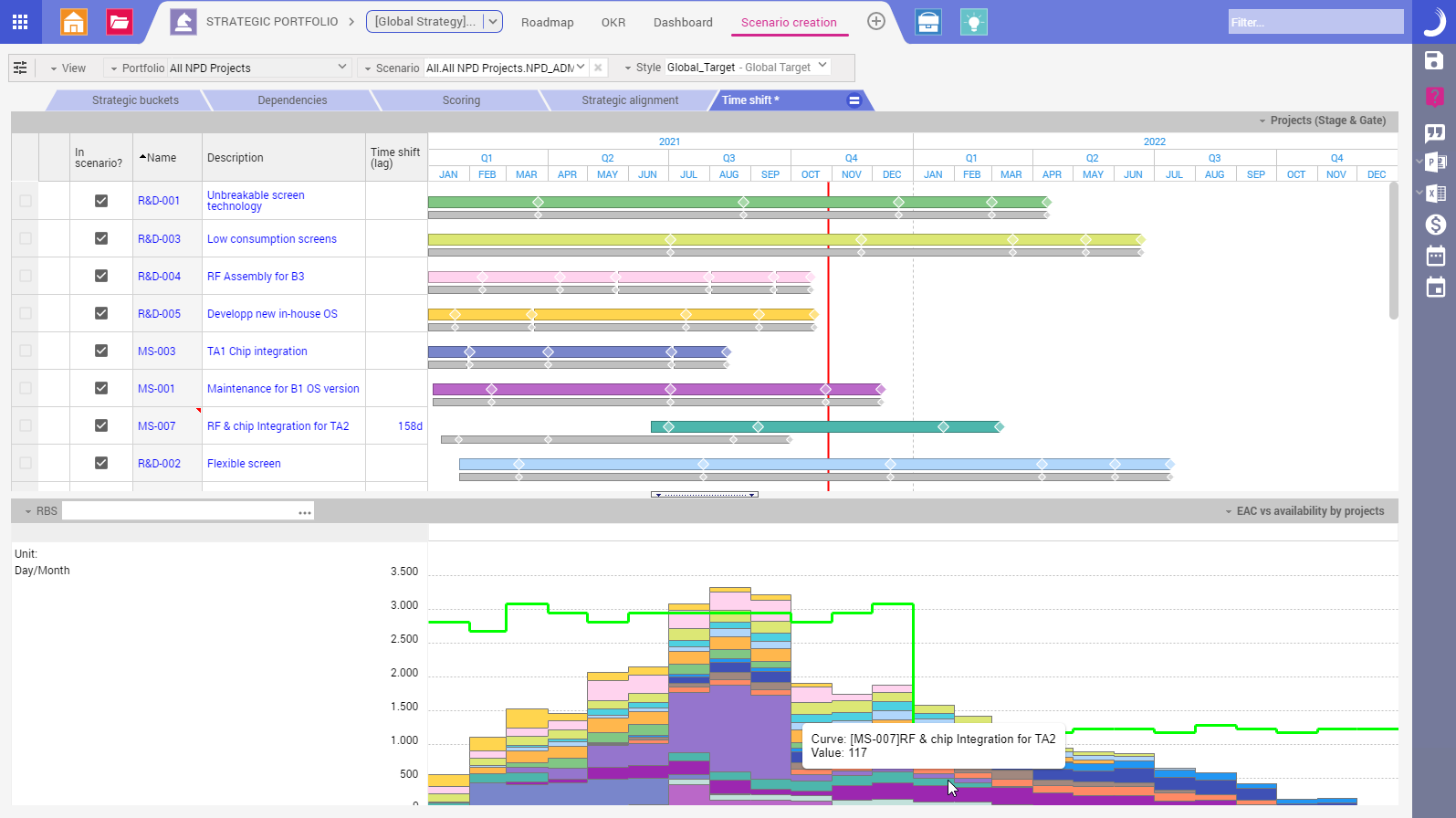
Task: Export to PowerPoint via sidebar icon
Action: [1436, 162]
